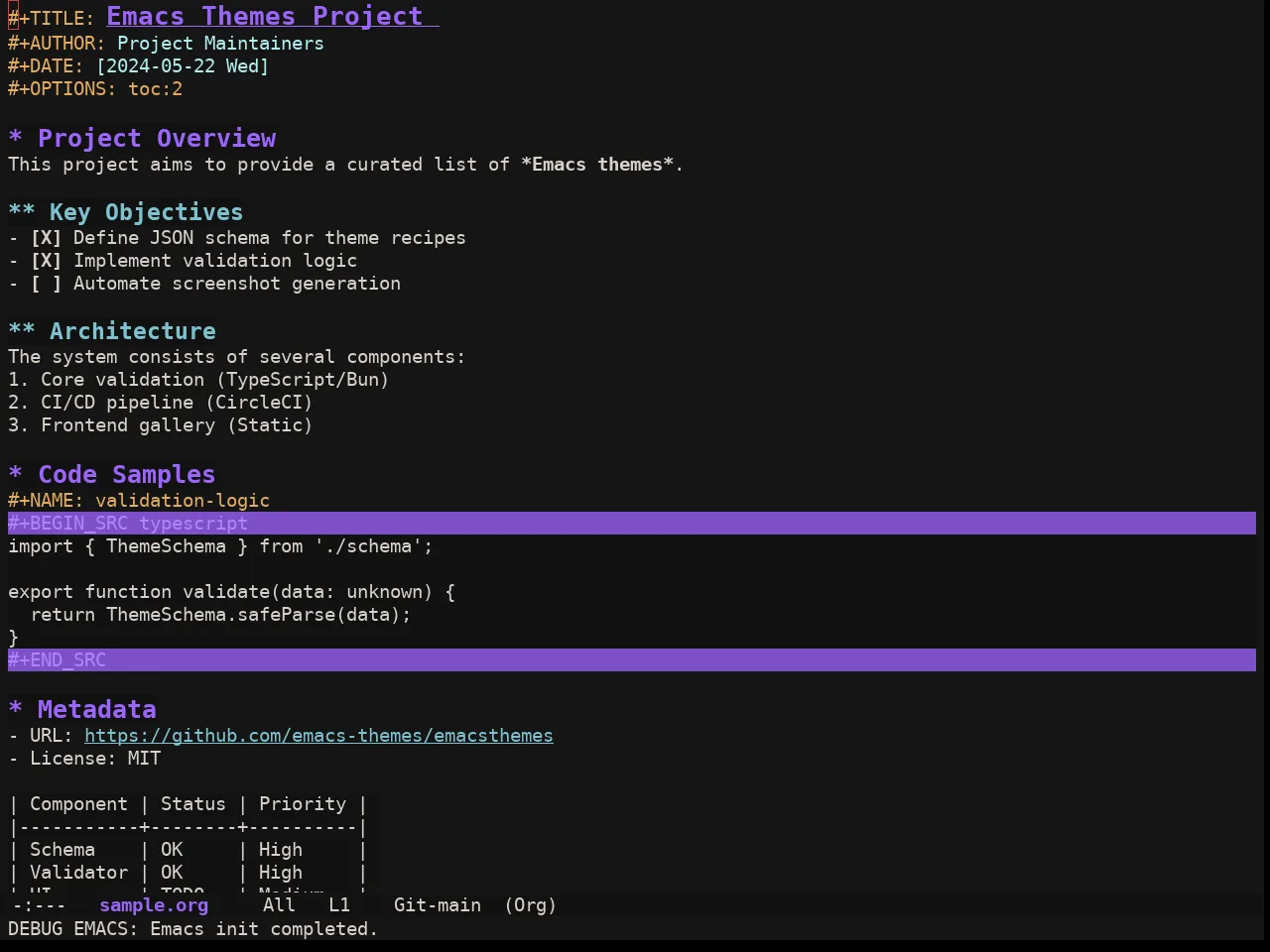Click the OK status cell in Schema row

coord(172,850)
